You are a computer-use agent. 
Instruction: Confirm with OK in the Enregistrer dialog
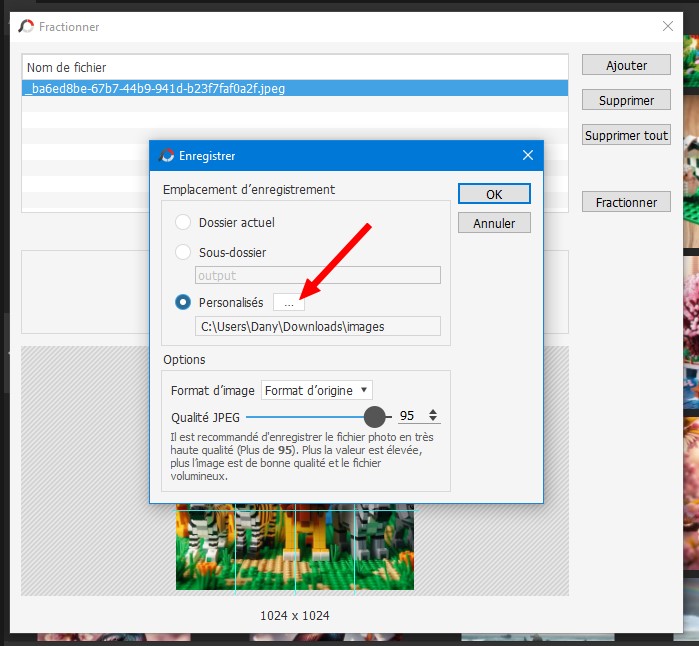coord(494,194)
